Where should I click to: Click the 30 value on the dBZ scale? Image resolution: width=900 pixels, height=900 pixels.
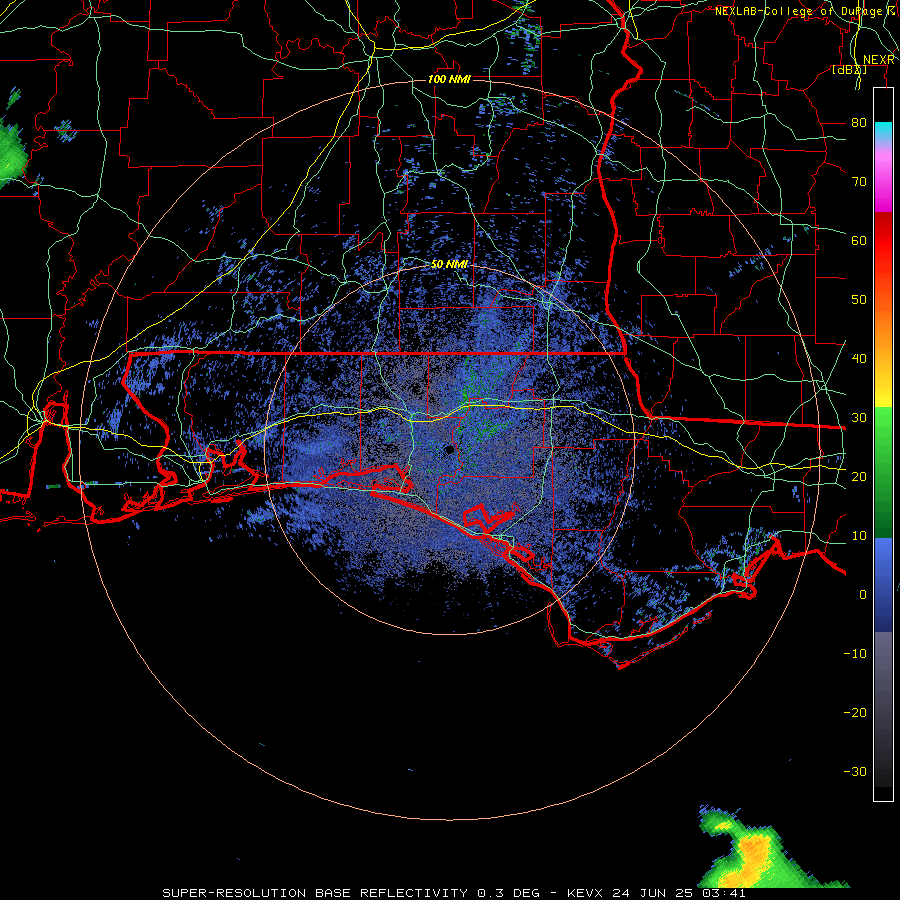pyautogui.click(x=859, y=418)
